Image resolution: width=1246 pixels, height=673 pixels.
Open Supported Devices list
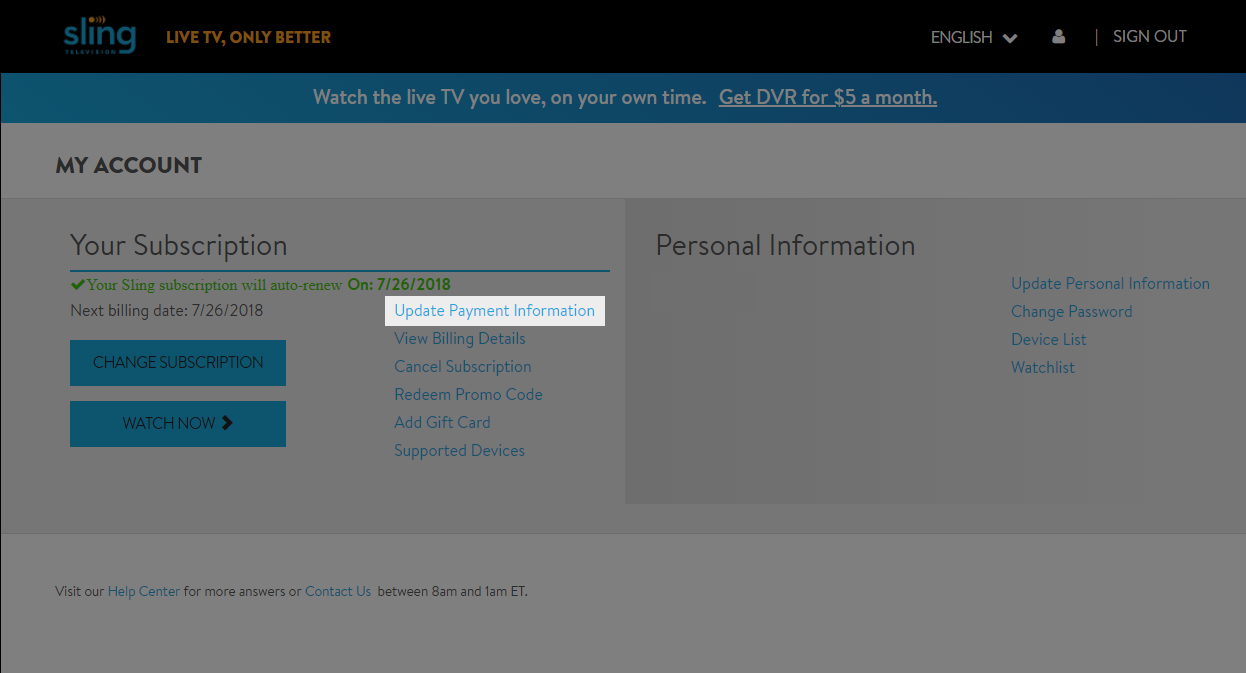(459, 451)
